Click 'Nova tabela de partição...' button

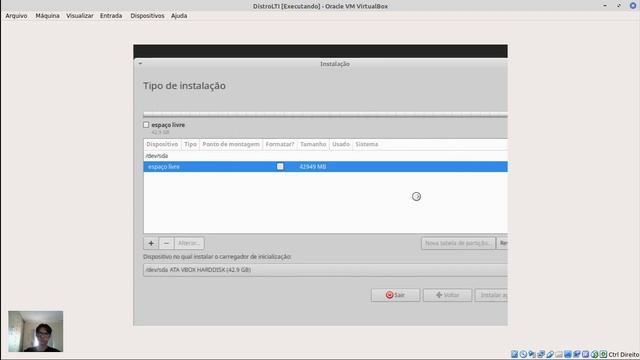458,243
